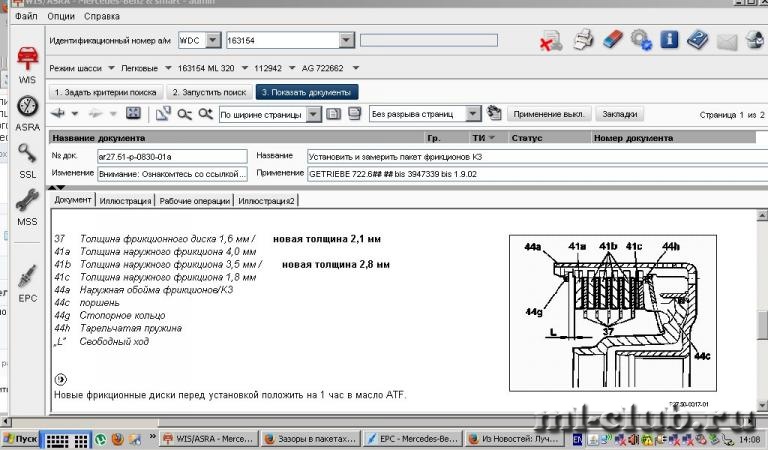Image resolution: width=768 pixels, height=450 pixels.
Task: Click the back navigation arrow
Action: click(58, 114)
